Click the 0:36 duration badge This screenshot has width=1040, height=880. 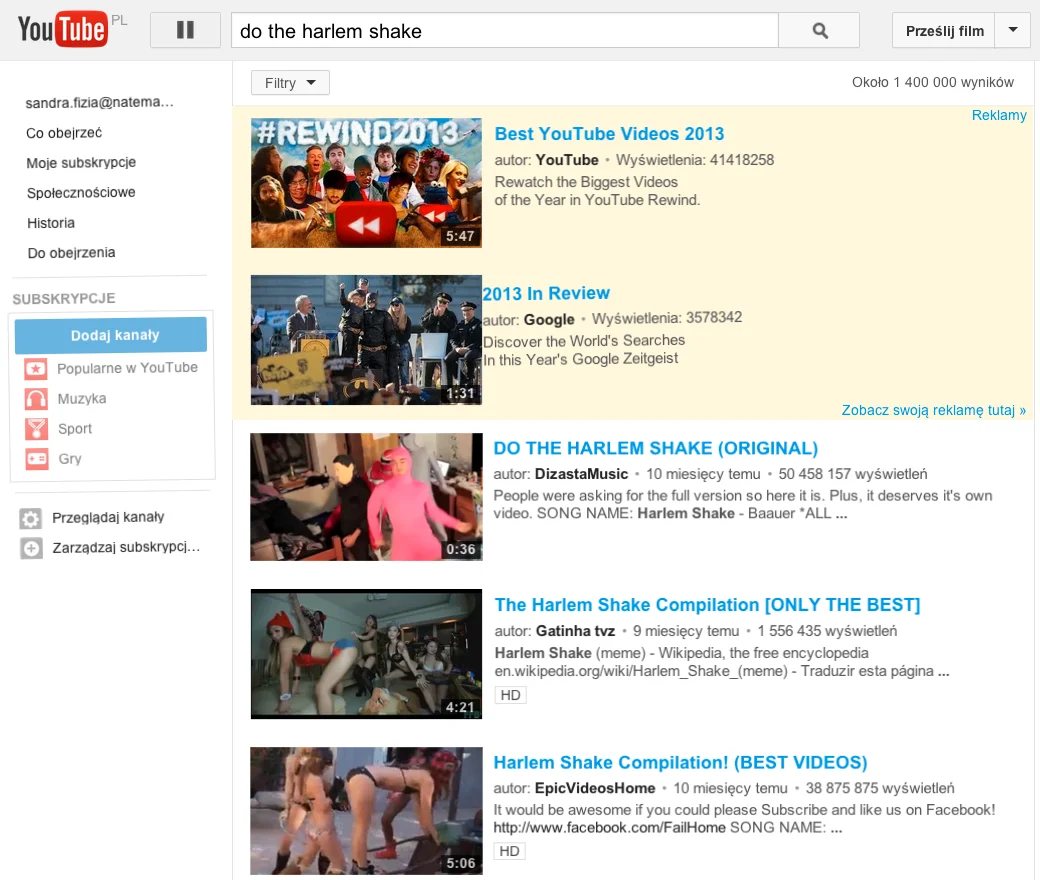pyautogui.click(x=460, y=549)
